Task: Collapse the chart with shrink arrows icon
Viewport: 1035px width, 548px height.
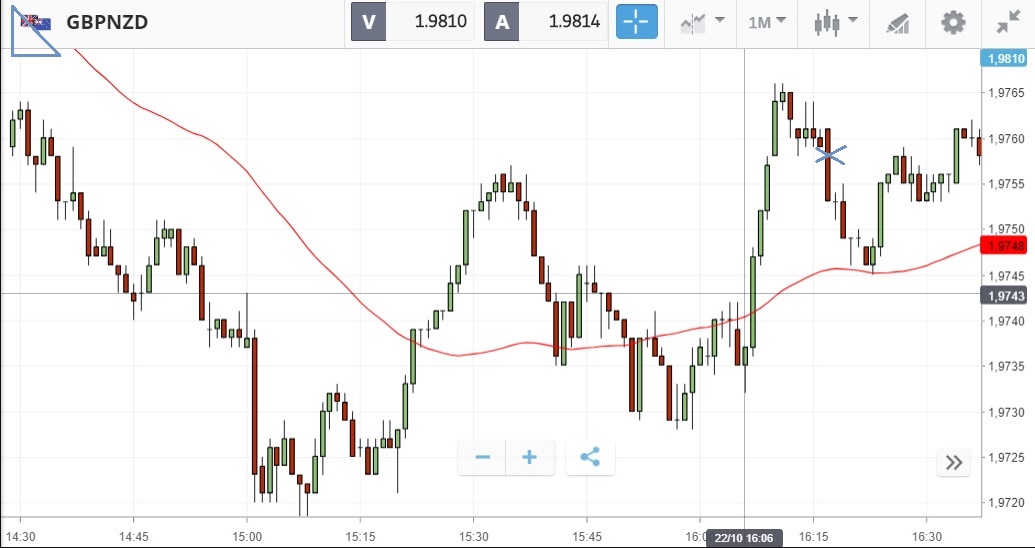Action: [1009, 22]
